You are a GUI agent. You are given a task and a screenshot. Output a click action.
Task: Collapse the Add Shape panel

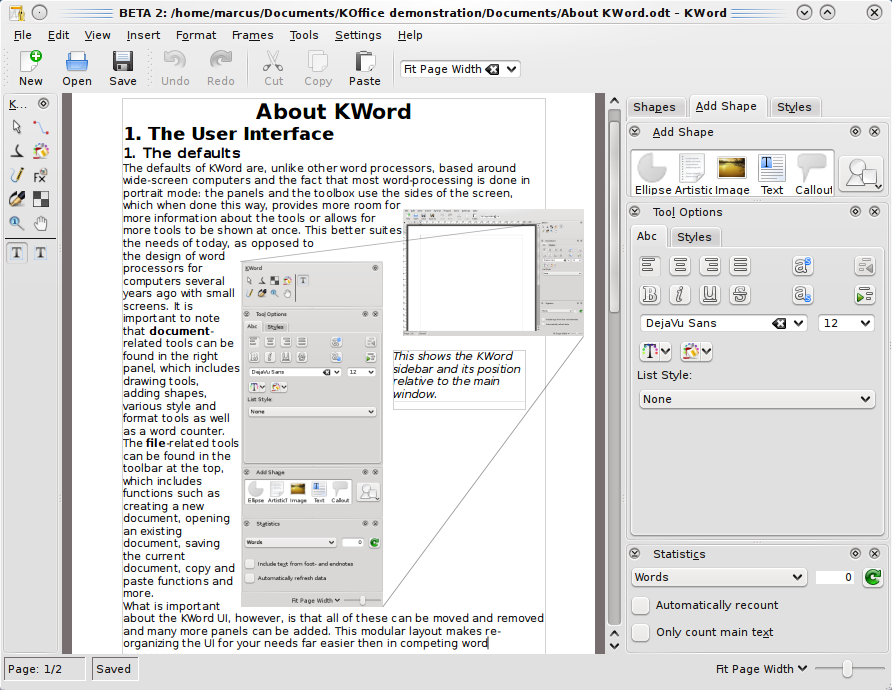pos(635,131)
